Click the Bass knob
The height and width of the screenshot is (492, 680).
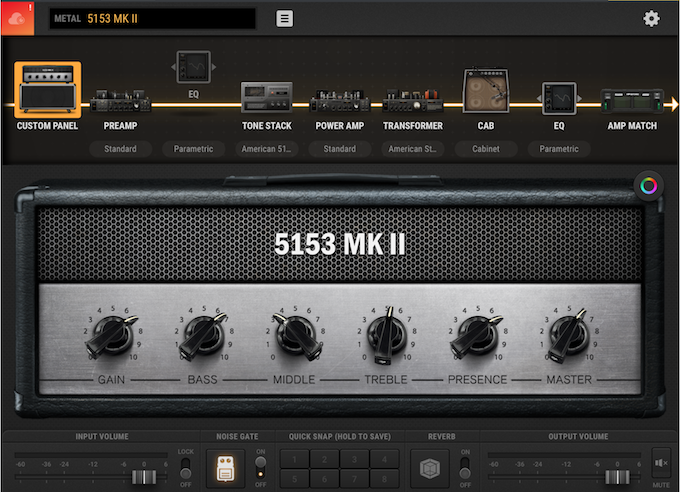click(x=203, y=335)
